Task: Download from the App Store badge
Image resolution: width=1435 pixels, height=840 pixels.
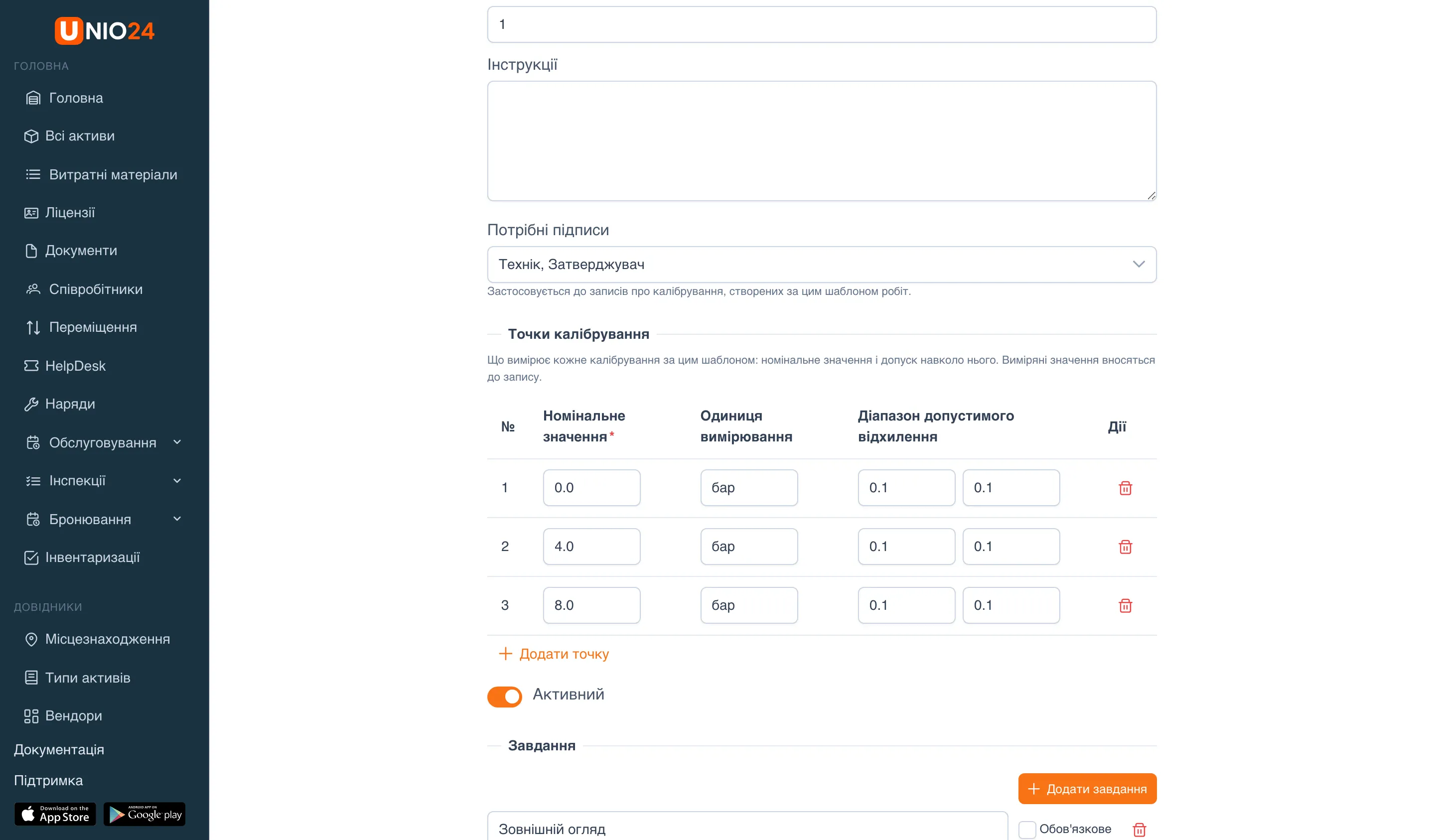Action: (55, 815)
